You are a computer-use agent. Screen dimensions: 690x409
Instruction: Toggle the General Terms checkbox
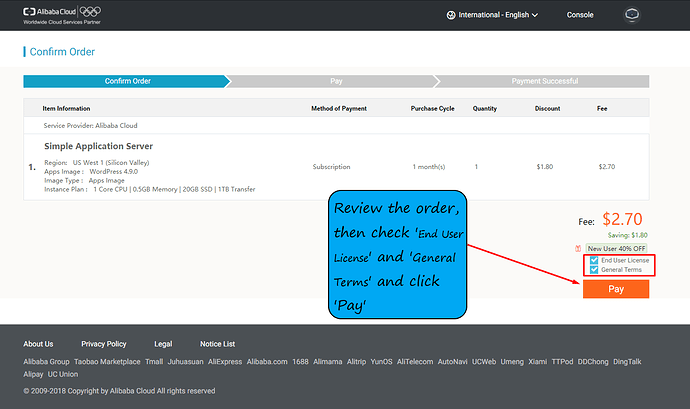[594, 269]
